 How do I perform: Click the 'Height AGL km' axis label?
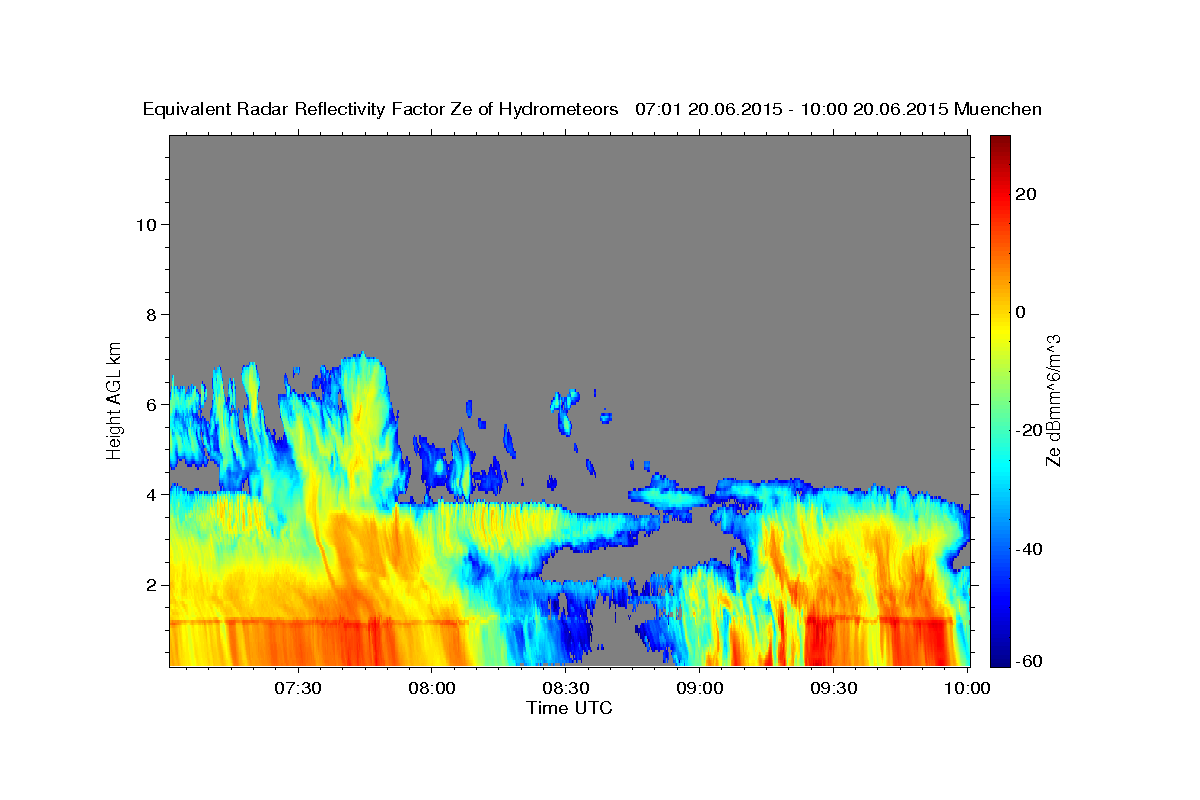[115, 399]
